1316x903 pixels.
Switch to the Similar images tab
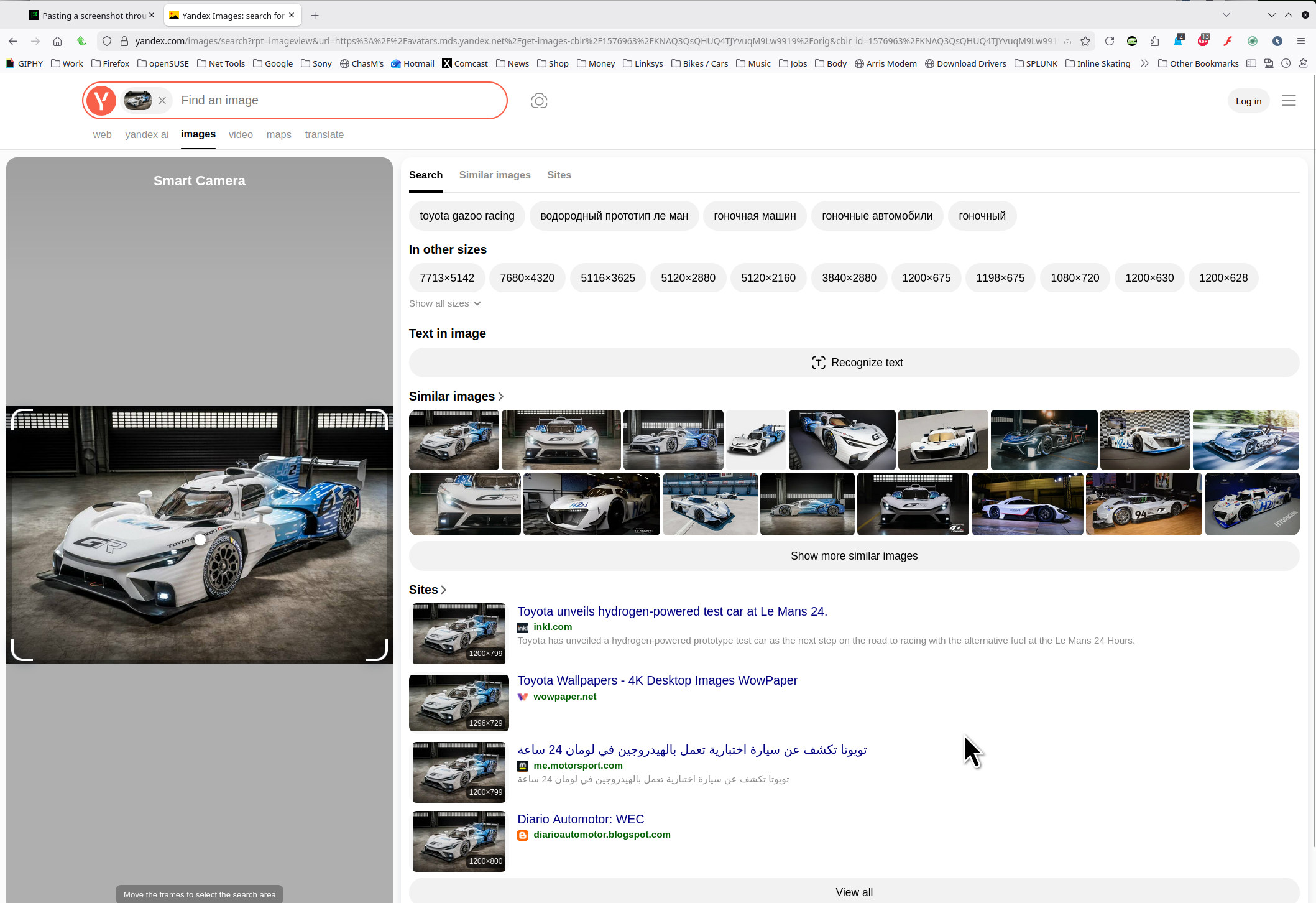coord(494,175)
